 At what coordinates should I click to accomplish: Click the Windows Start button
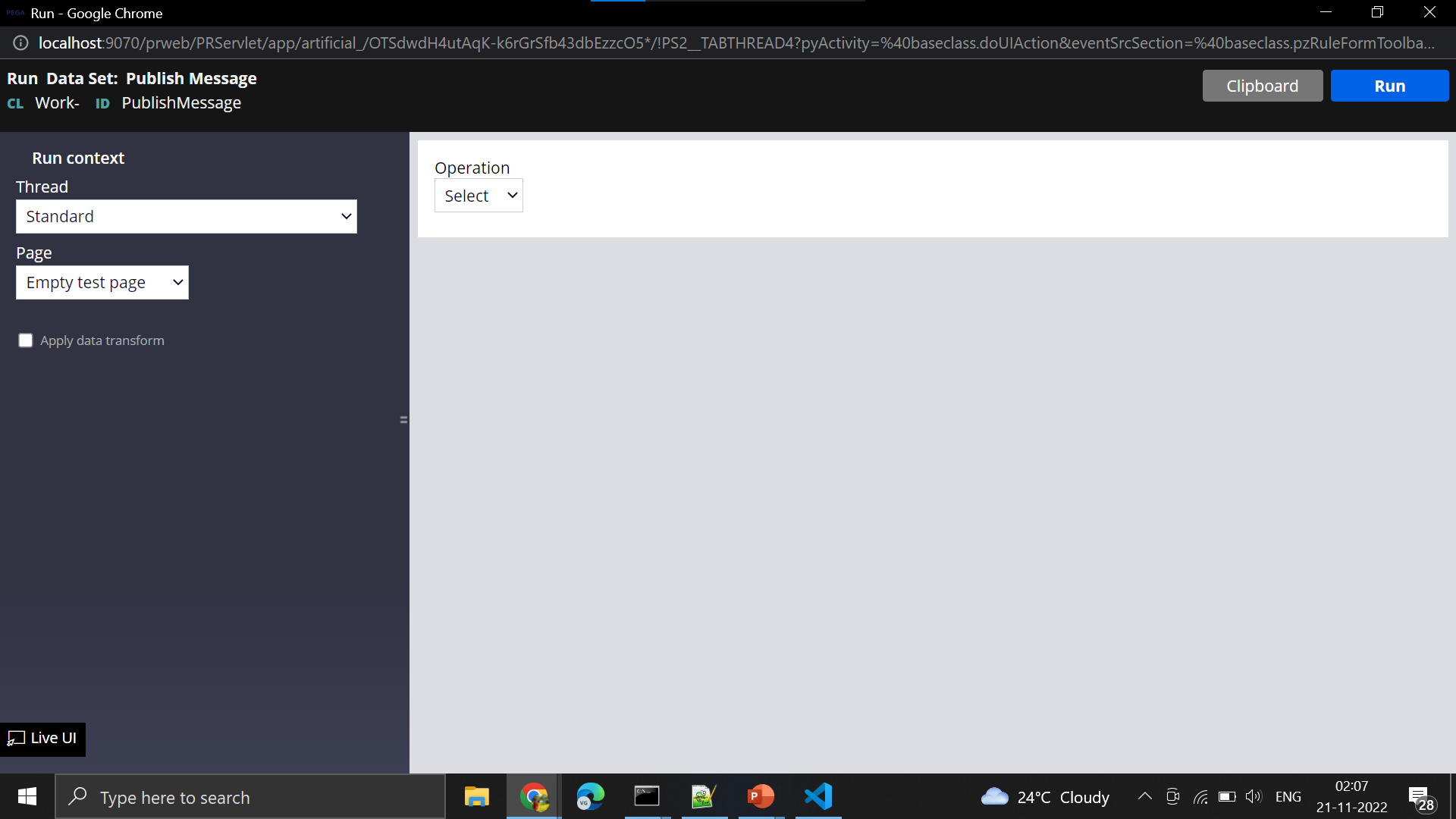click(x=27, y=797)
